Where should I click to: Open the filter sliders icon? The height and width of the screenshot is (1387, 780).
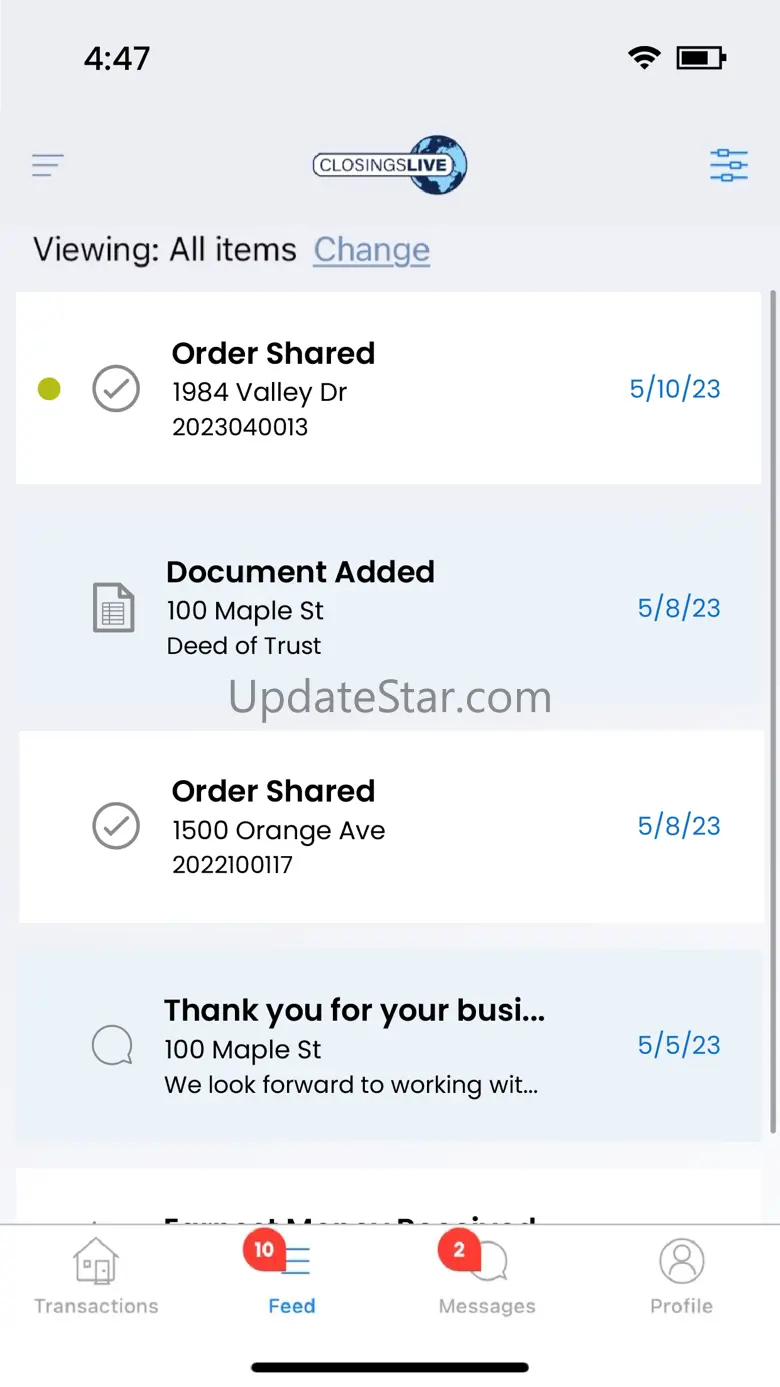(729, 165)
